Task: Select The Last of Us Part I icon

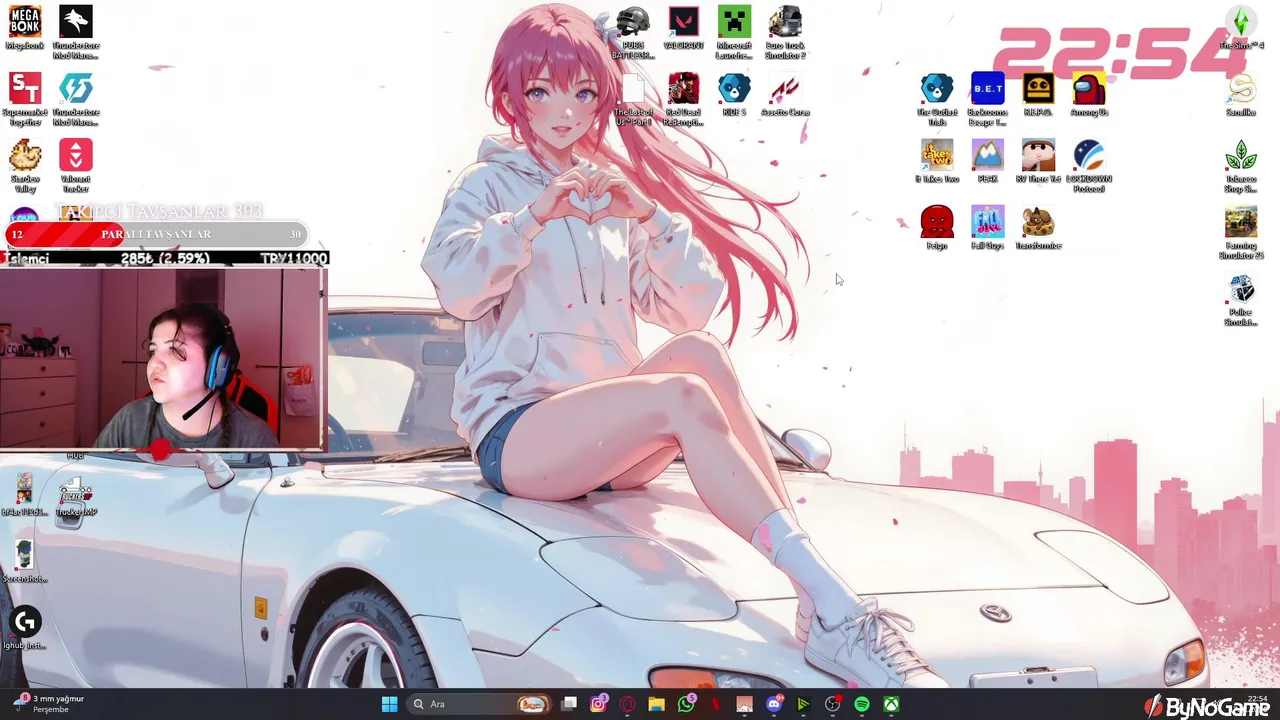Action: click(633, 99)
